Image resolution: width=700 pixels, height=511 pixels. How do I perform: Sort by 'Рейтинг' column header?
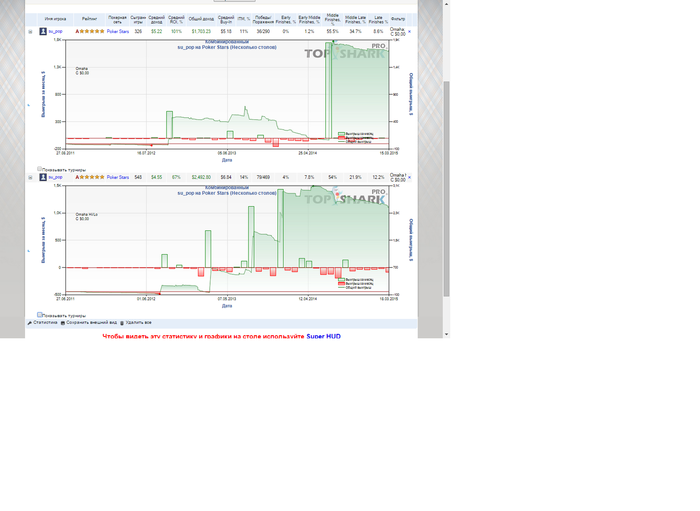pyautogui.click(x=89, y=19)
